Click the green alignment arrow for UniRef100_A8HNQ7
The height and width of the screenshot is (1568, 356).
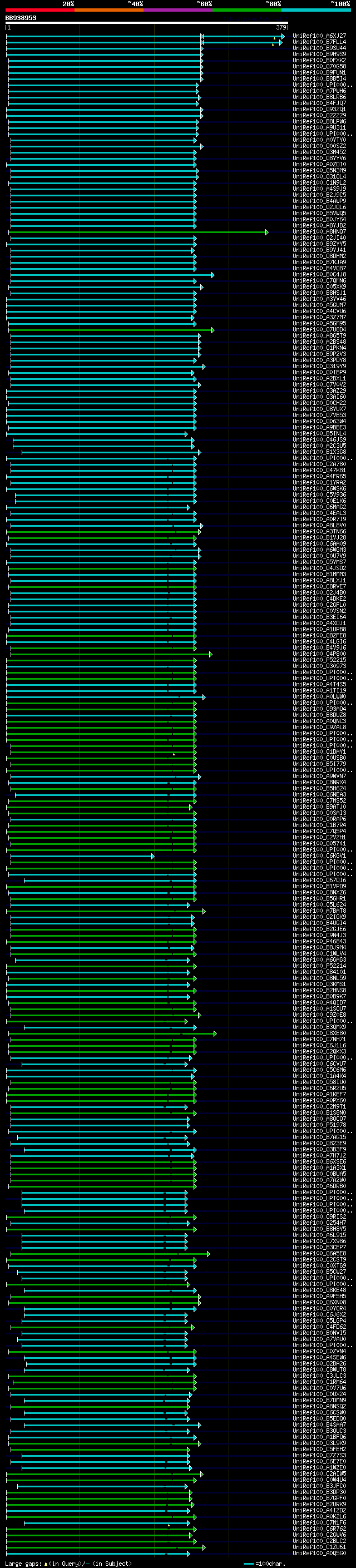138,232
